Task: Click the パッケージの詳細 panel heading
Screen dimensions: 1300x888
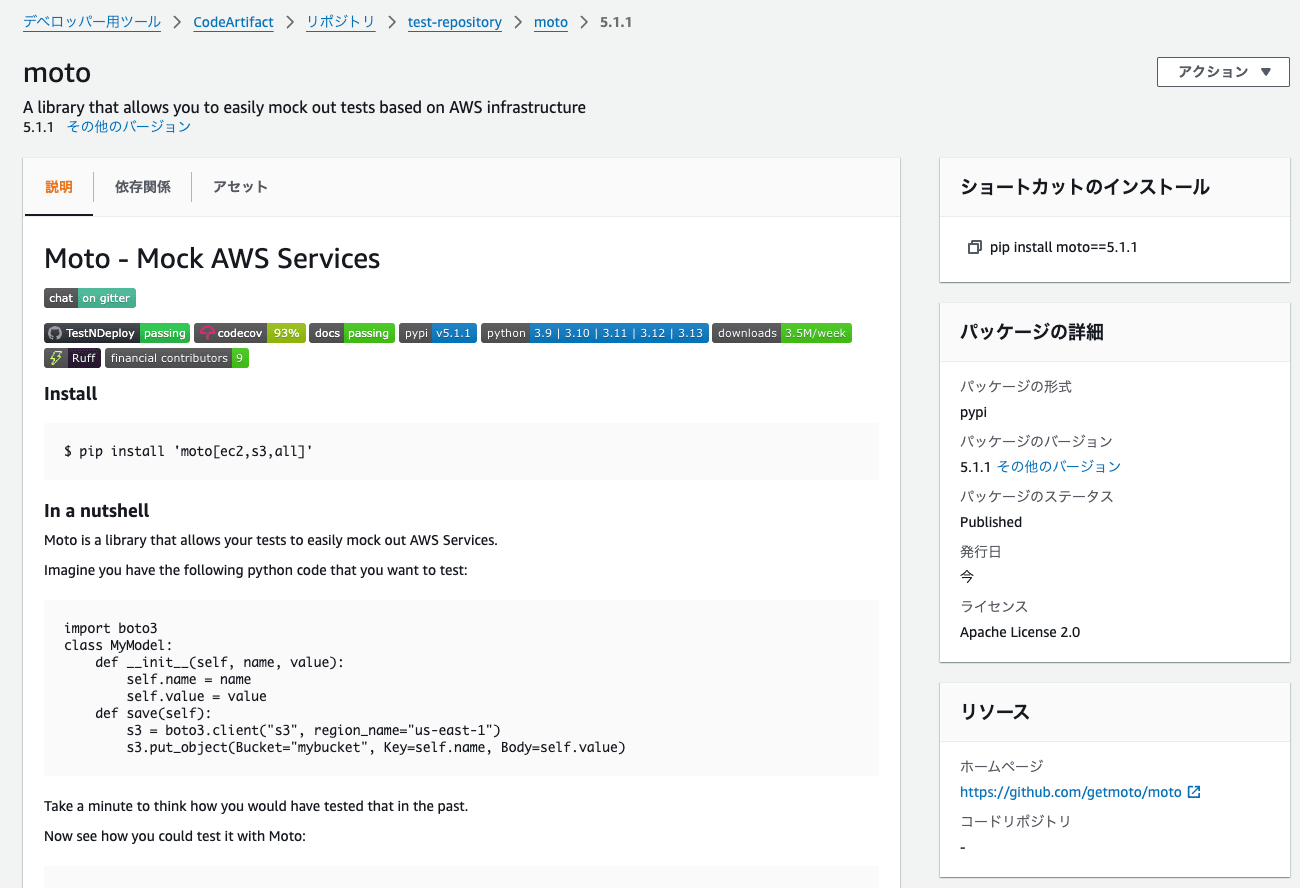Action: 1032,332
